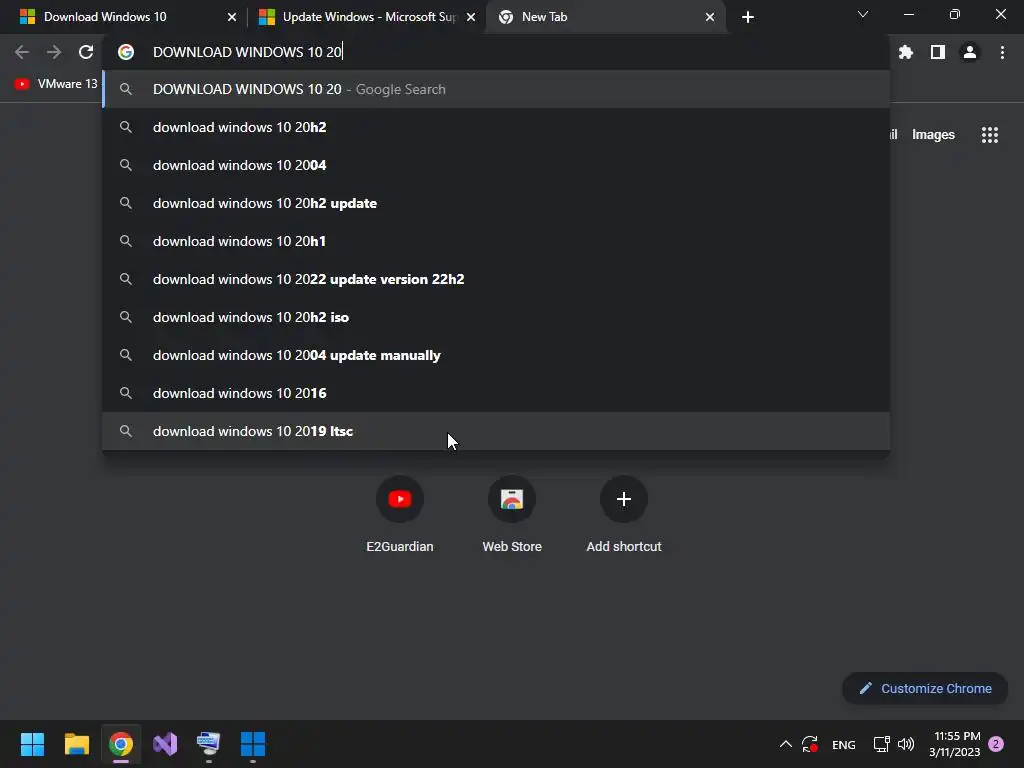Viewport: 1024px width, 768px height.
Task: Select suggestion download windows 10 2004
Action: click(496, 165)
